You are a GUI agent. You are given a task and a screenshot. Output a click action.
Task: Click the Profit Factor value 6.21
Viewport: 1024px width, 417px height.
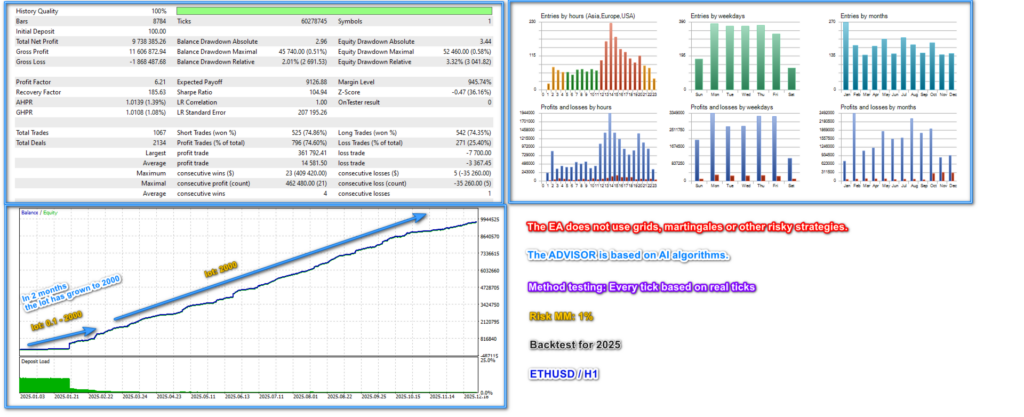coord(161,82)
